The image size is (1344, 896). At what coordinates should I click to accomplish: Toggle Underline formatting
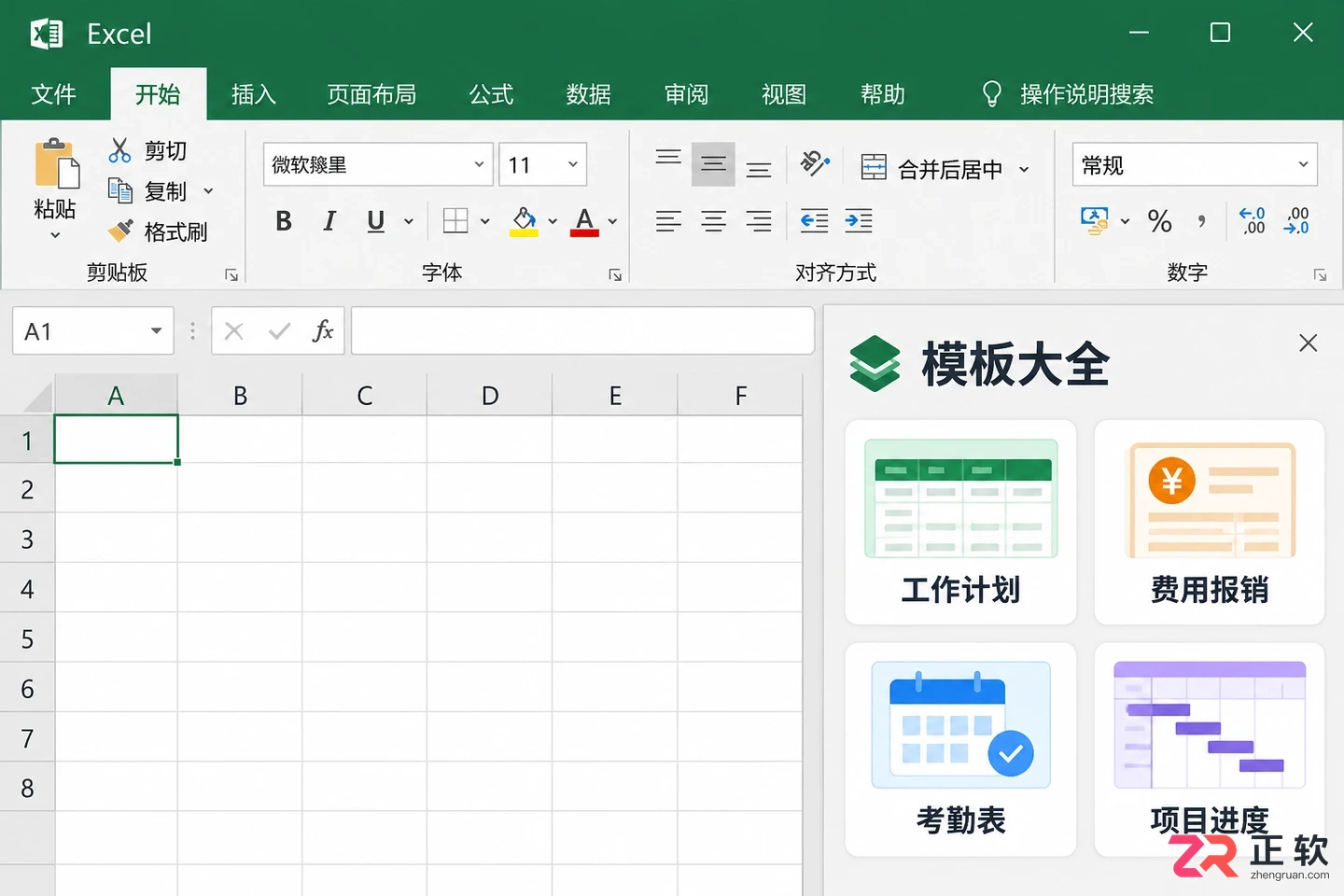(376, 221)
